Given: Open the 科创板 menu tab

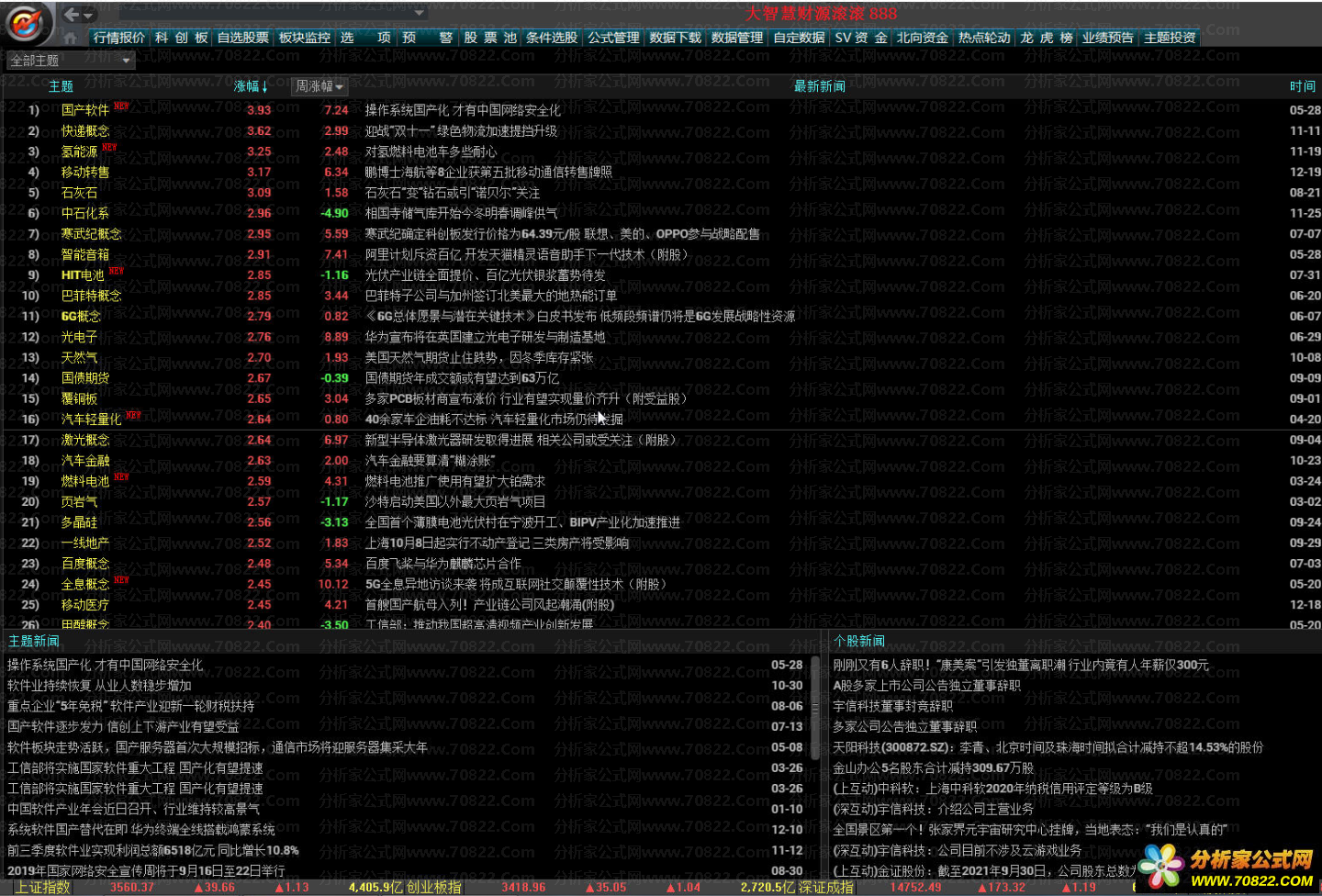Looking at the screenshot, I should (182, 38).
